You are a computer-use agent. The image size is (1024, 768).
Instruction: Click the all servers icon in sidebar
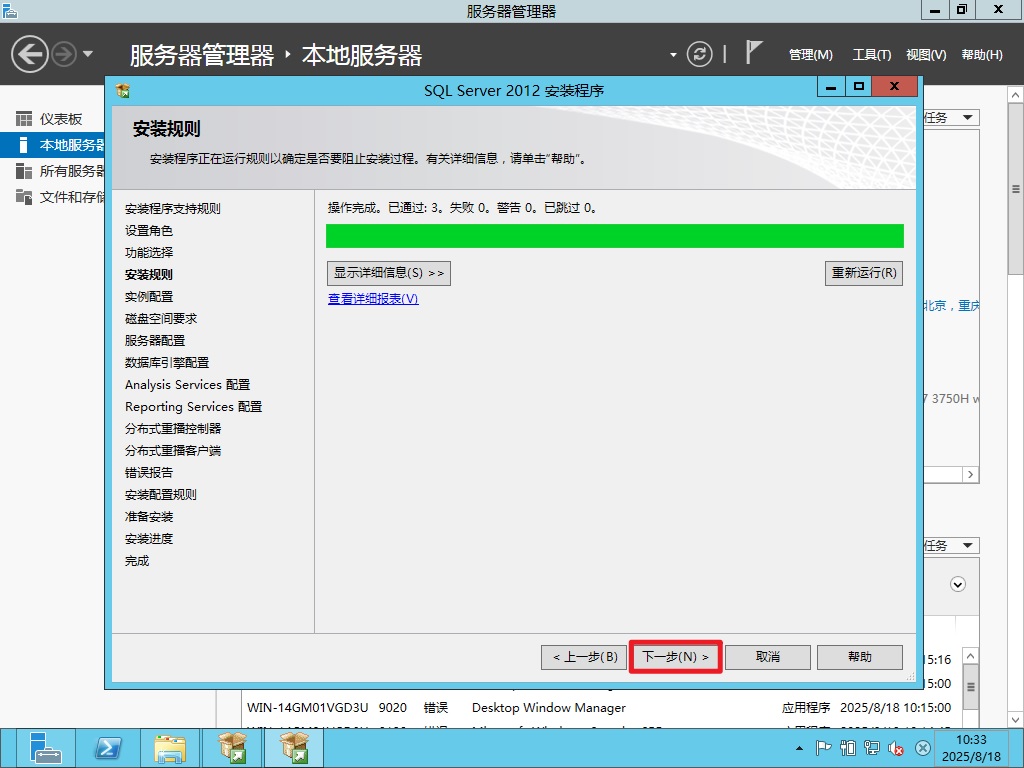(x=24, y=171)
